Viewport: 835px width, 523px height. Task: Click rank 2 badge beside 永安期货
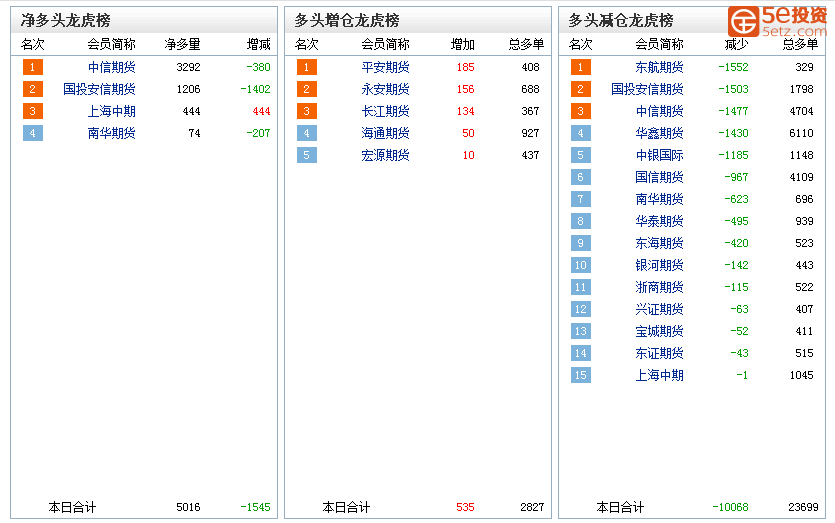(307, 89)
